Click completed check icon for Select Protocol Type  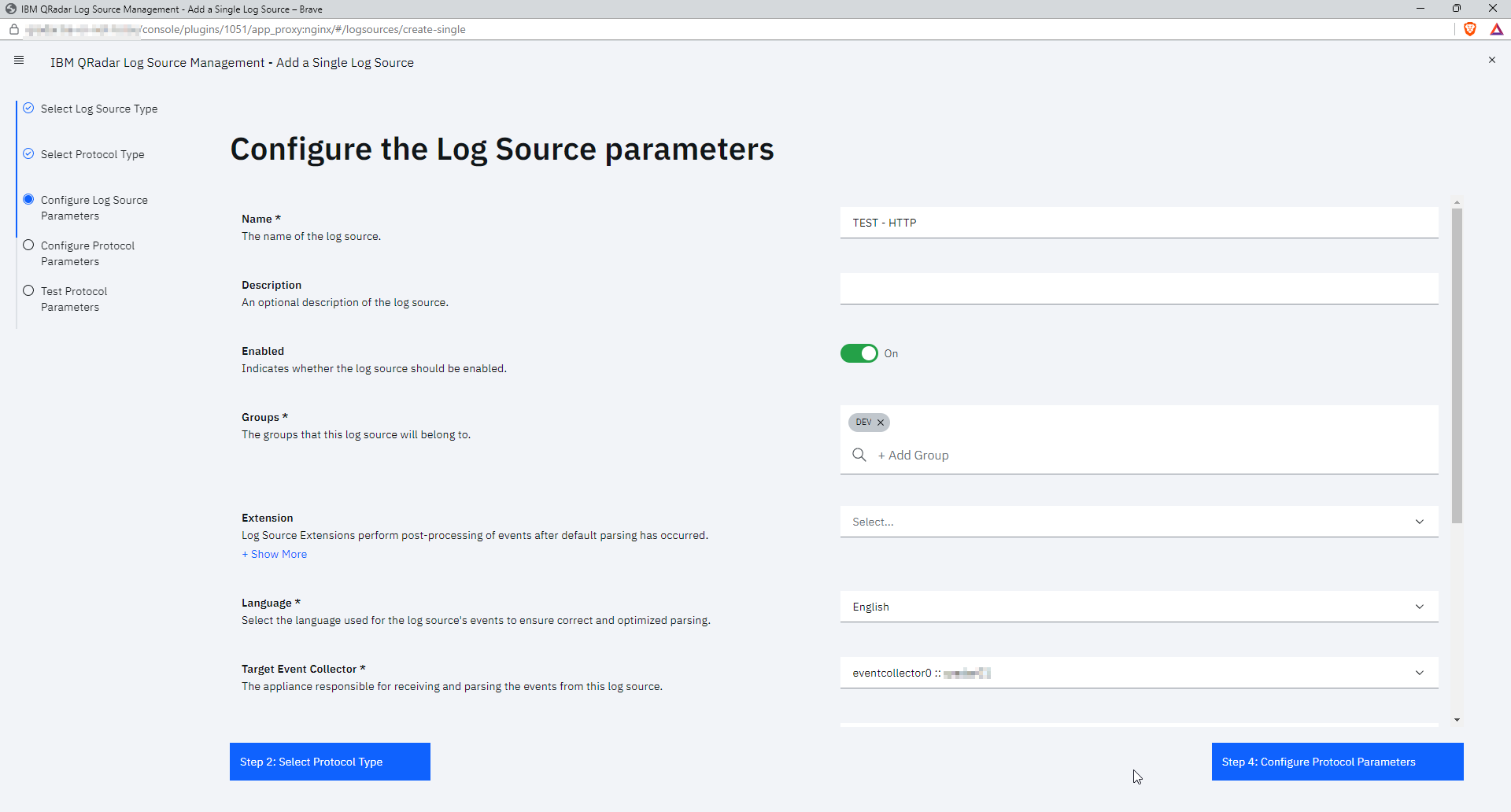pos(28,153)
